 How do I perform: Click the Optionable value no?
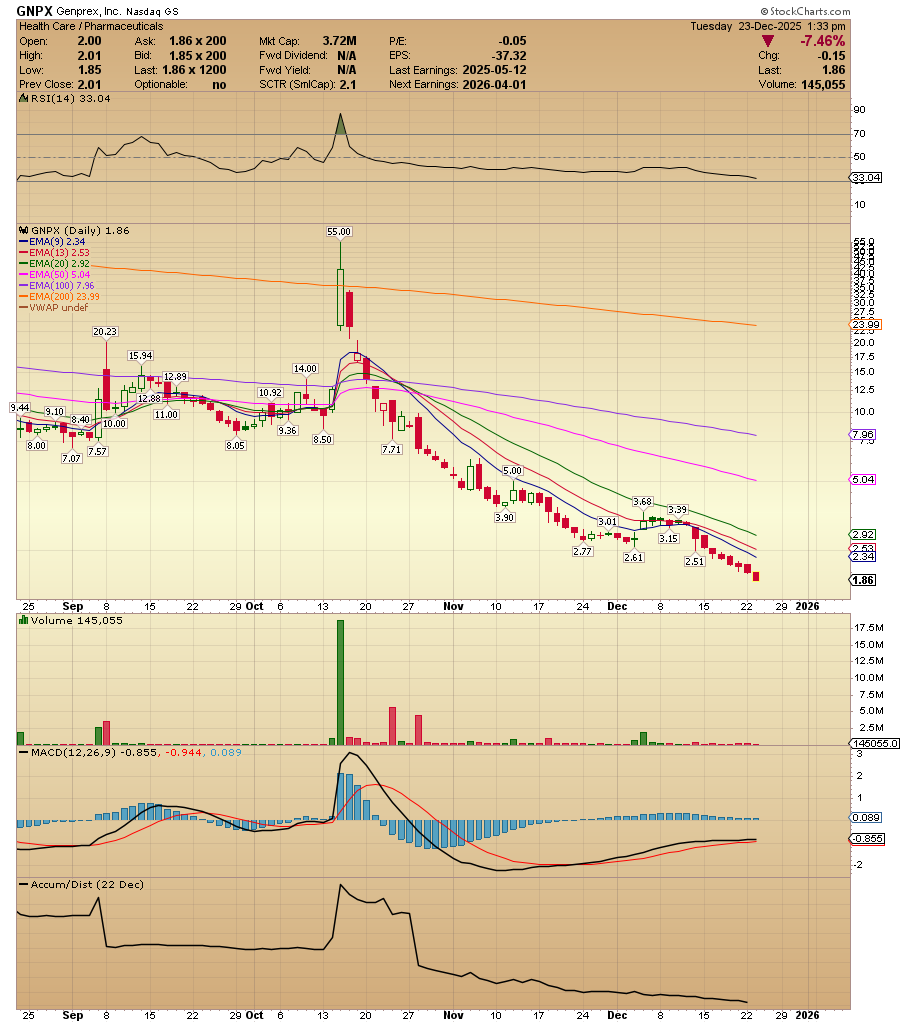coord(219,85)
